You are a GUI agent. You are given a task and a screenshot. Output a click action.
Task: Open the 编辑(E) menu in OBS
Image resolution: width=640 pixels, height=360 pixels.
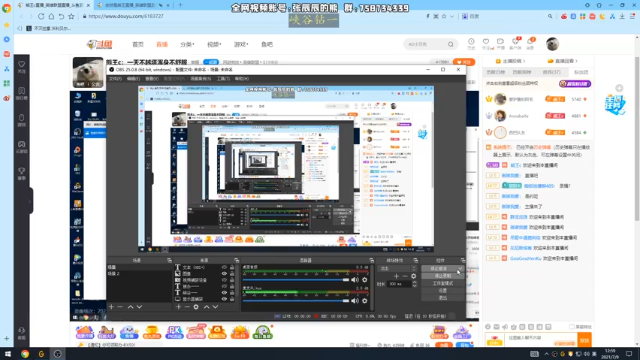(x=133, y=79)
